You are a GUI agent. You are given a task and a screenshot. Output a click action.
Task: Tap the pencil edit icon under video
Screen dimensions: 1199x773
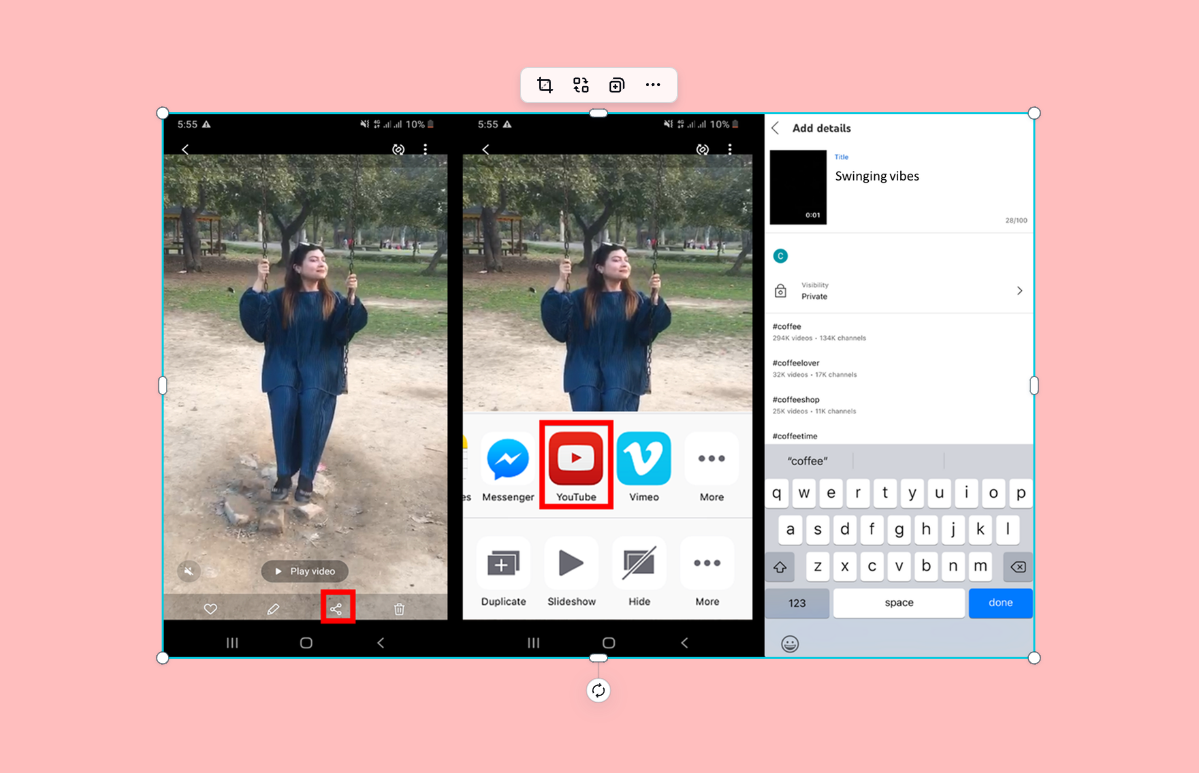[x=273, y=609]
